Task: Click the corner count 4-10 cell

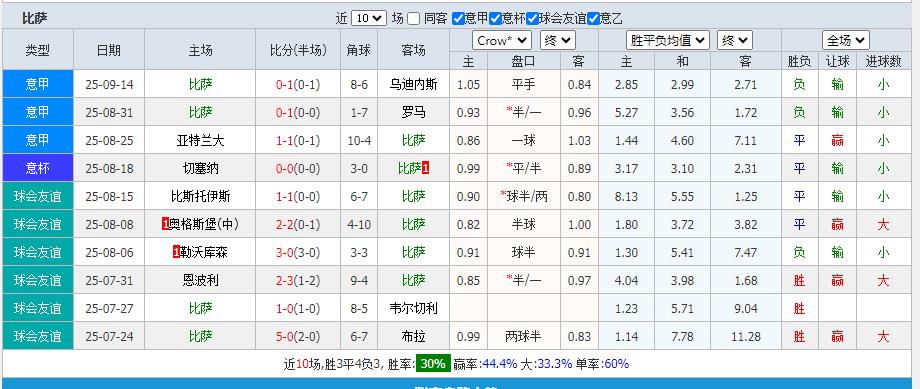Action: pyautogui.click(x=359, y=224)
